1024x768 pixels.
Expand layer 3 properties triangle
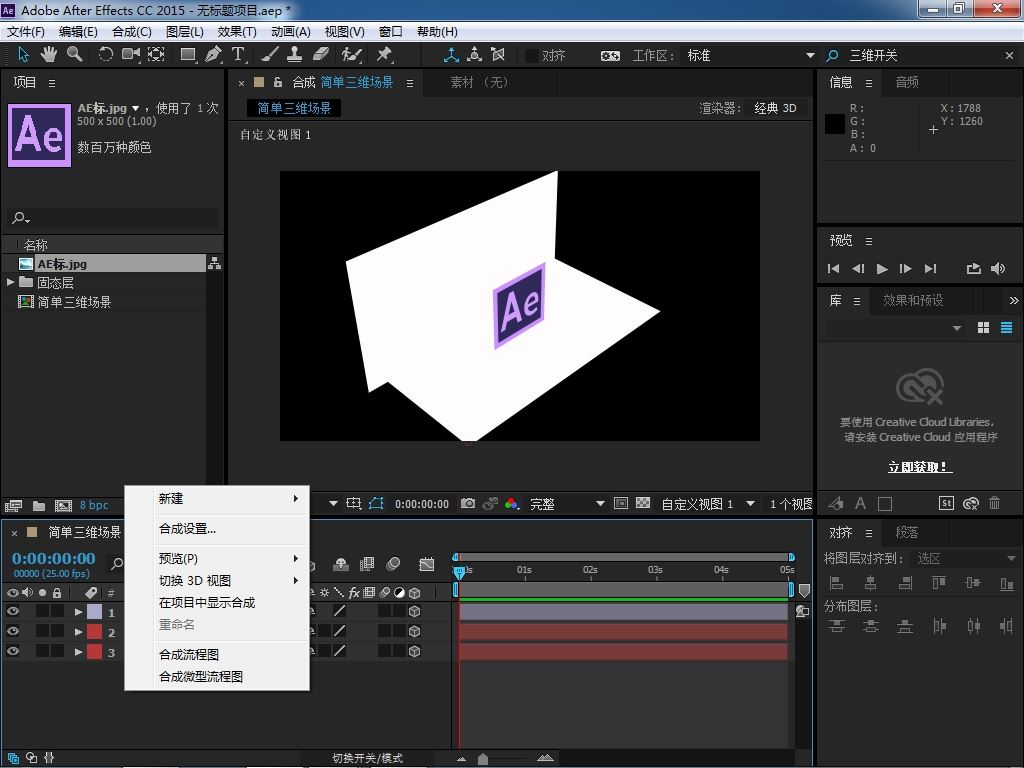pos(78,651)
